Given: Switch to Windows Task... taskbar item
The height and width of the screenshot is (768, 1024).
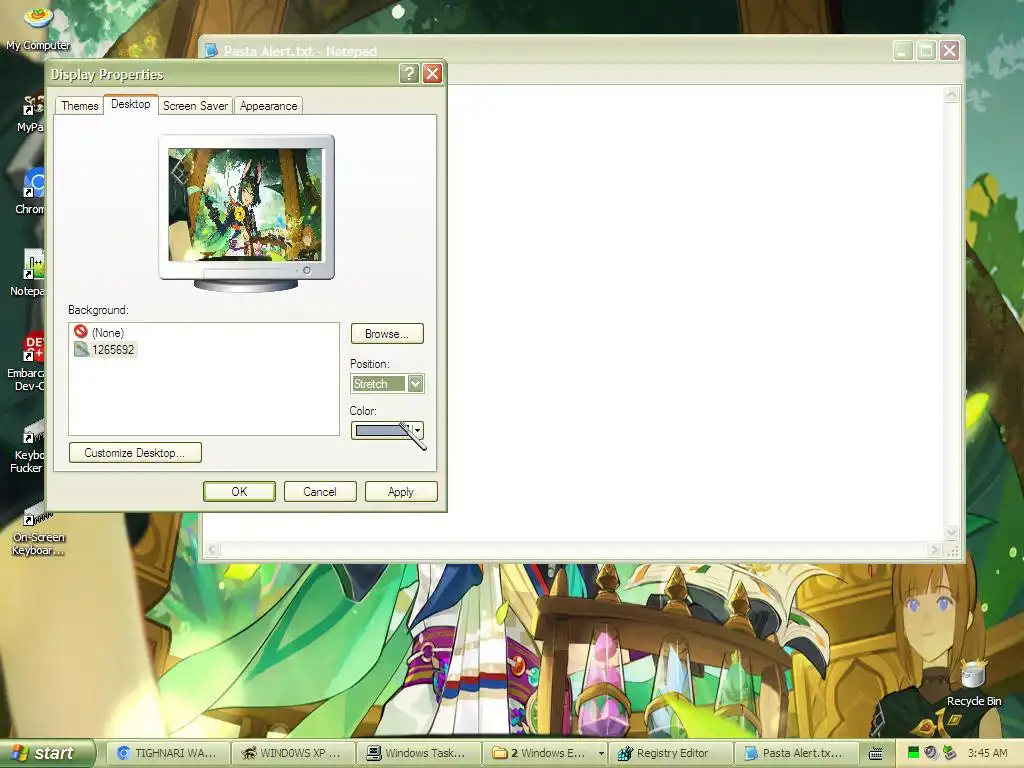Looking at the screenshot, I should [x=418, y=753].
